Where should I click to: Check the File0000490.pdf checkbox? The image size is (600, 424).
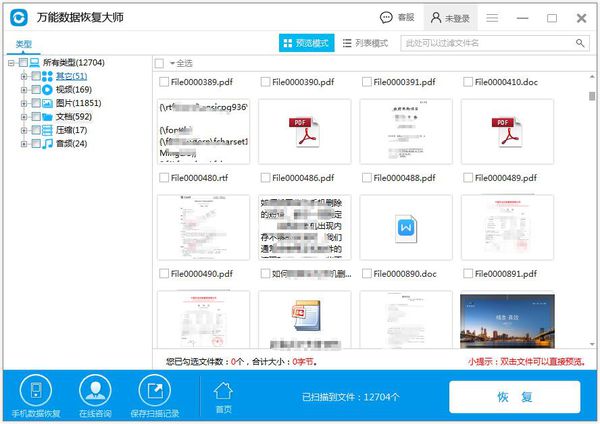(x=164, y=273)
